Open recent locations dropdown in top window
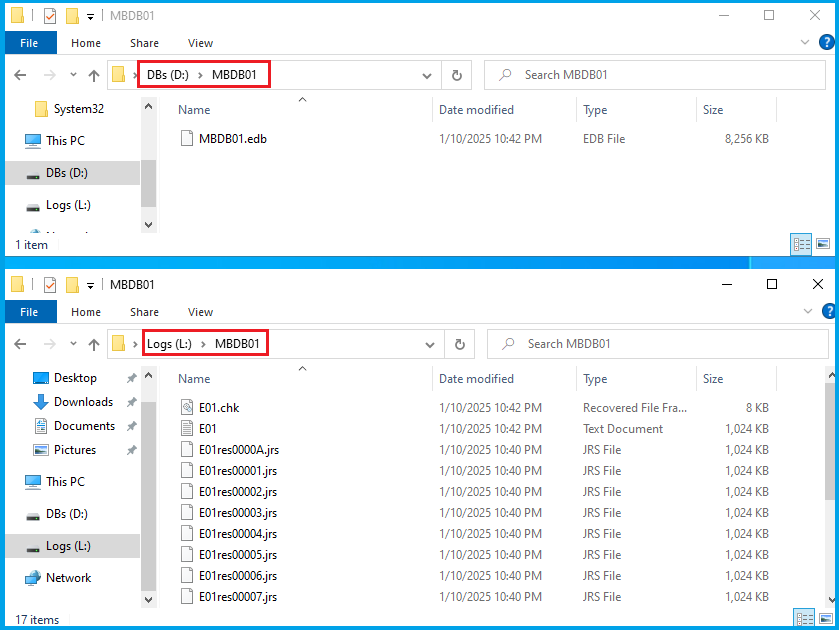Image resolution: width=839 pixels, height=630 pixels. 73,75
